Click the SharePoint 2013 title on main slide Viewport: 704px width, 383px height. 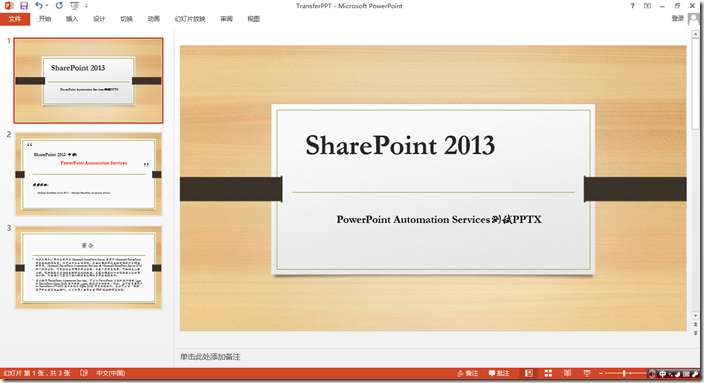click(x=400, y=145)
